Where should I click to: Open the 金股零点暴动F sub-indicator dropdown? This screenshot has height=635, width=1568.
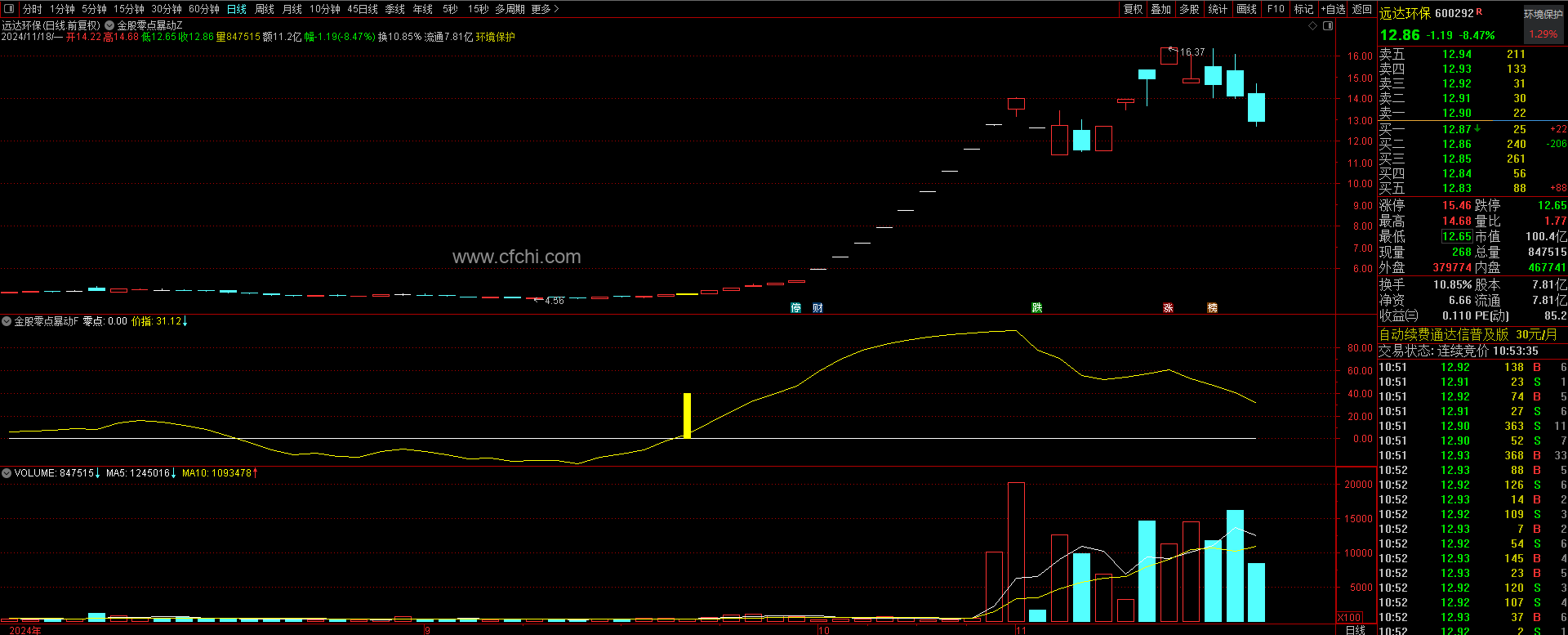tap(7, 321)
